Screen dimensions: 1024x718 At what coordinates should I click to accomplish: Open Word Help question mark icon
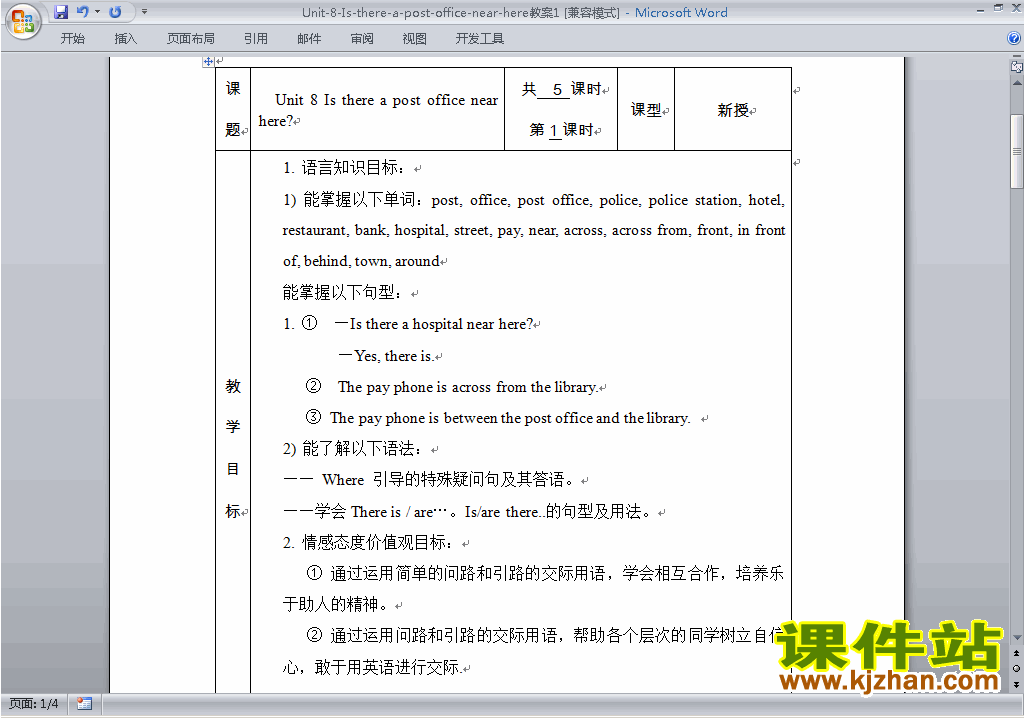[1014, 39]
